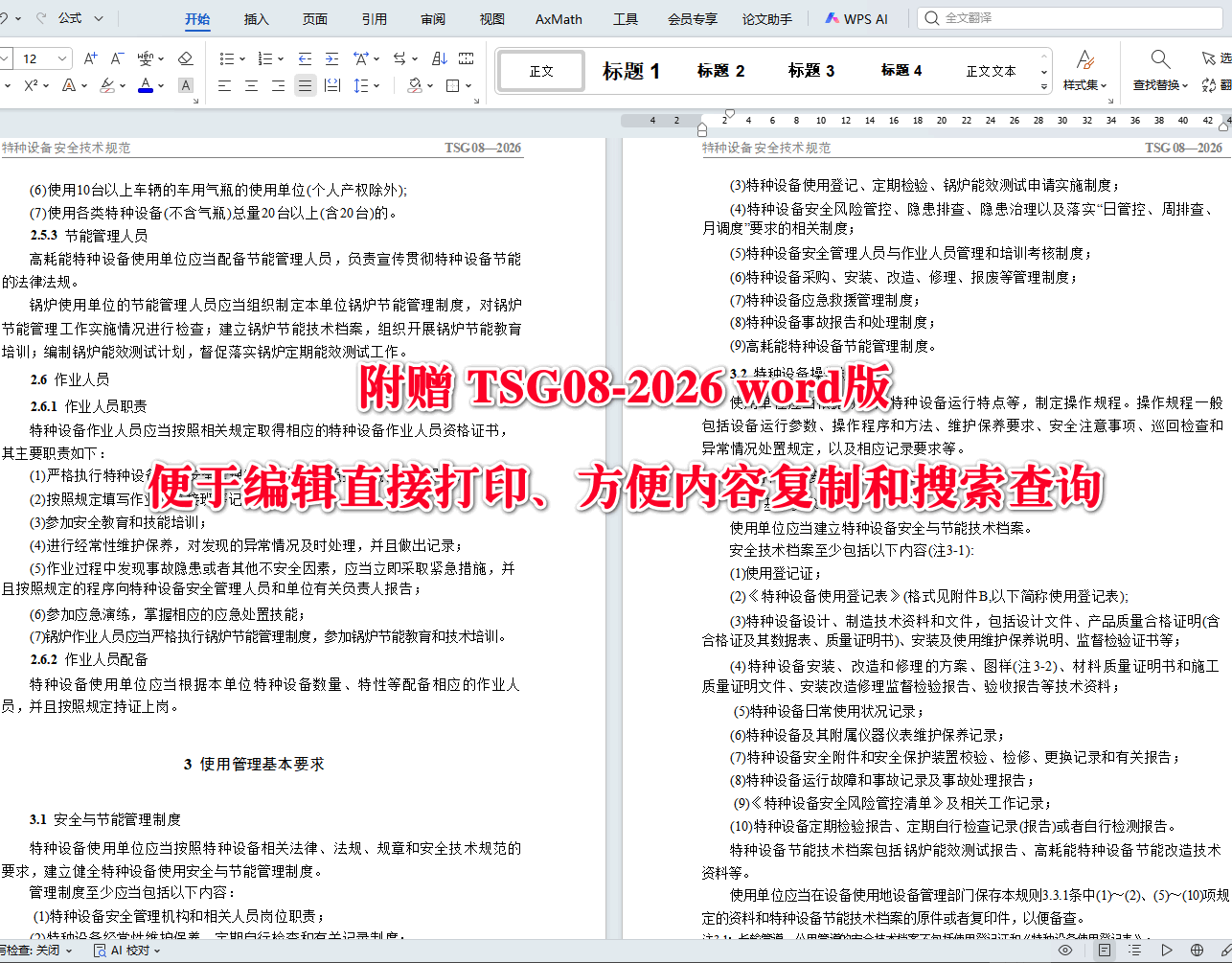This screenshot has width=1232, height=963.
Task: Select the format eraser tool
Action: click(x=185, y=59)
